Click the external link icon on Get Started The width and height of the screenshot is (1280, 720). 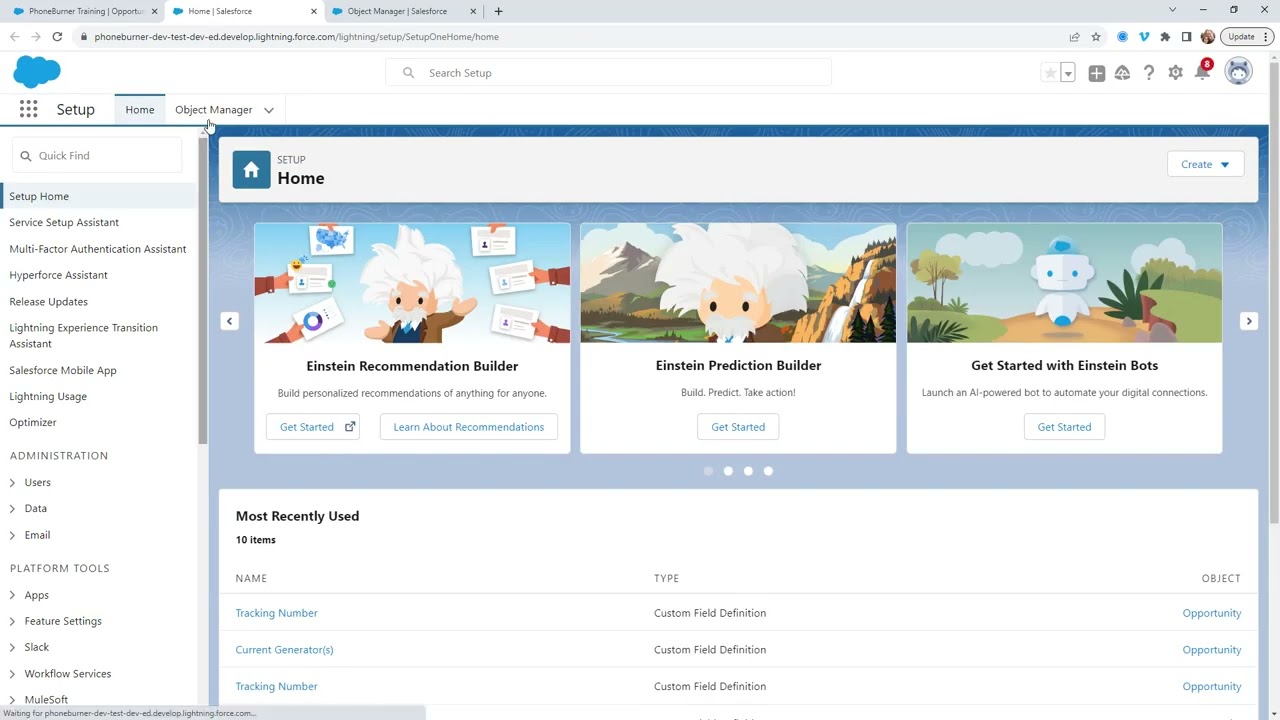point(350,427)
